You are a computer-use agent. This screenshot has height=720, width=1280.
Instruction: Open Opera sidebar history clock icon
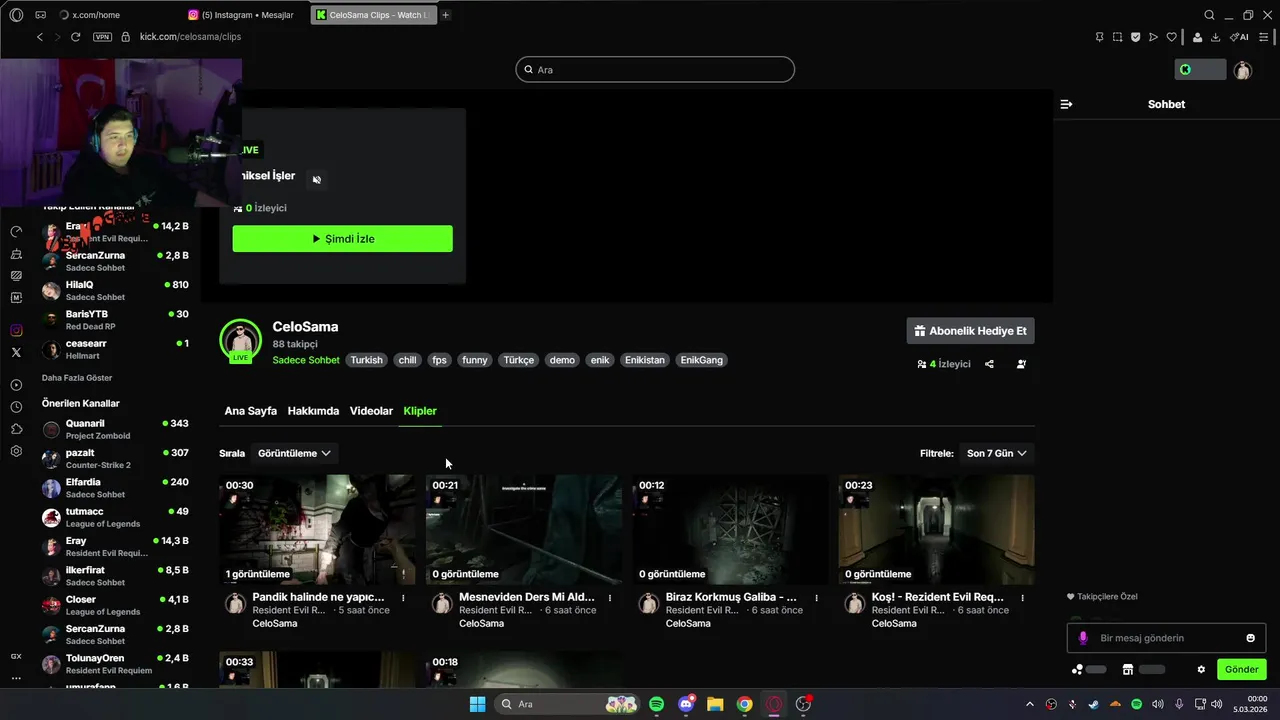coord(16,407)
